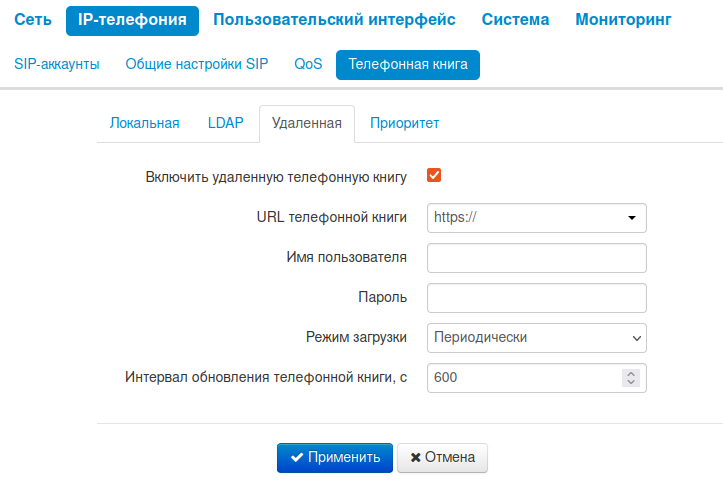The height and width of the screenshot is (492, 723).
Task: Focus the password input field
Action: pos(536,298)
